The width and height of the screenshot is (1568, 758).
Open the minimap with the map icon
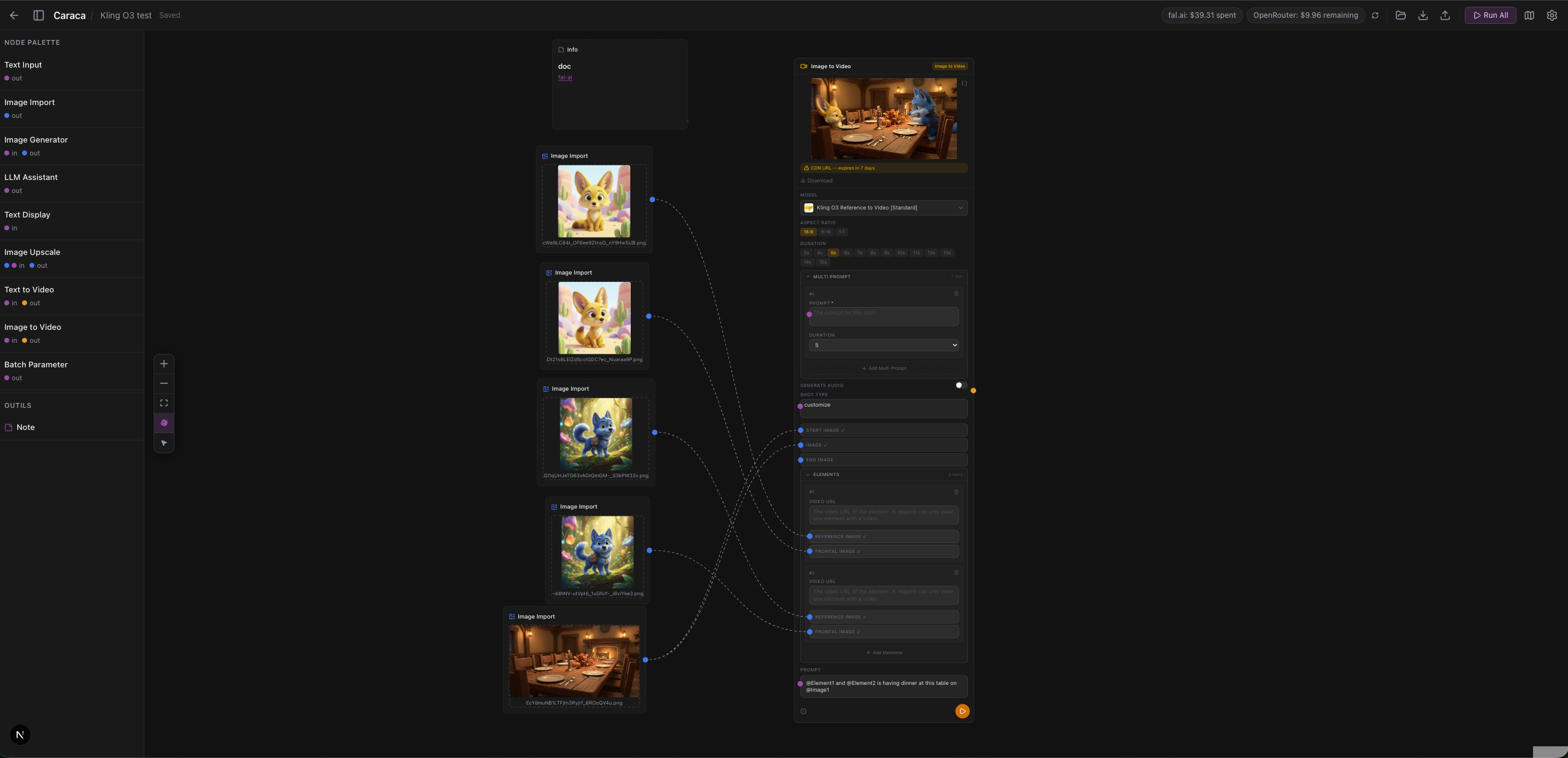[1529, 15]
